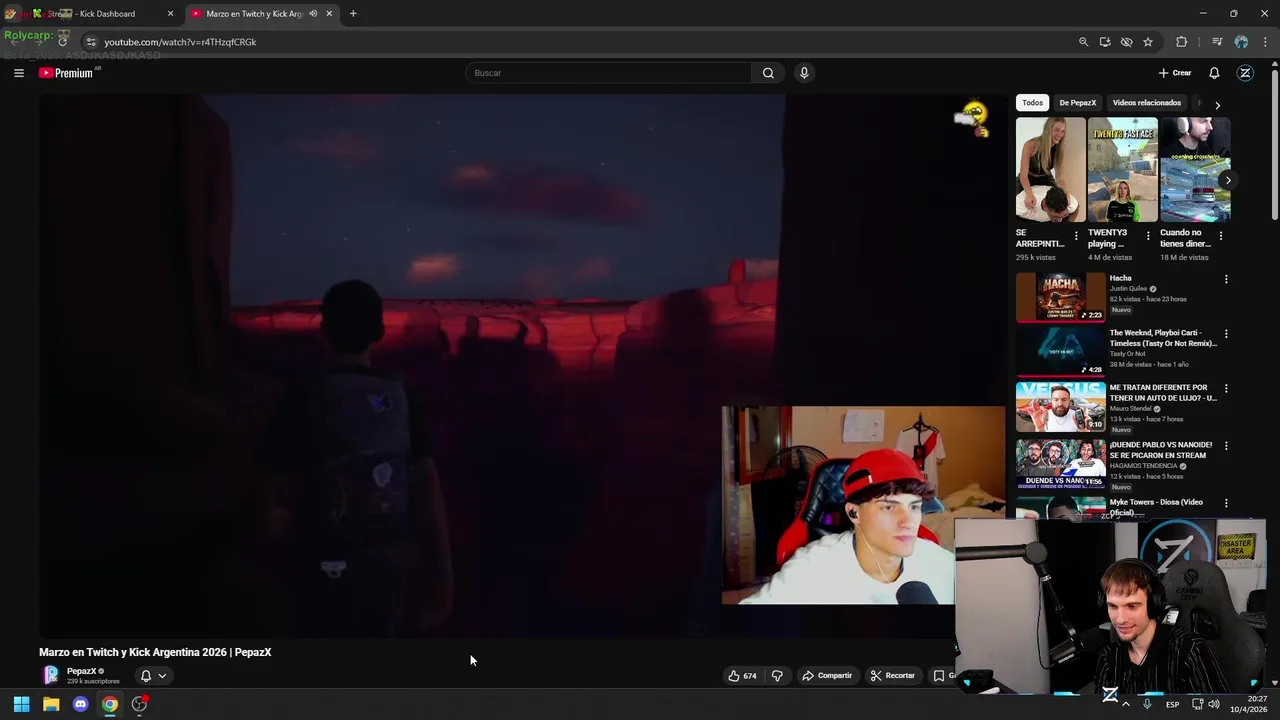Open options for ME TRATAN DIFERENTE video
1280x720 pixels.
(x=1226, y=389)
